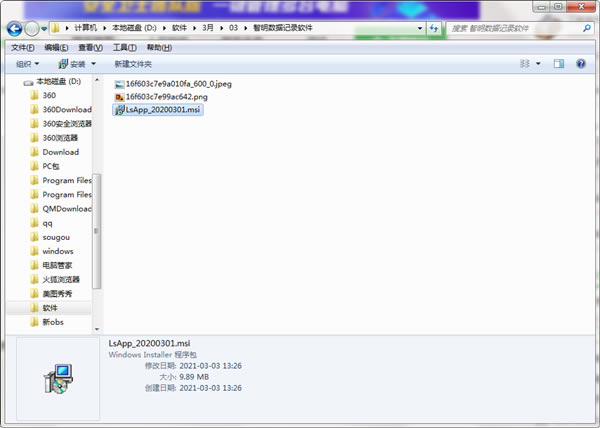Open the 工具(T) menu

126,47
